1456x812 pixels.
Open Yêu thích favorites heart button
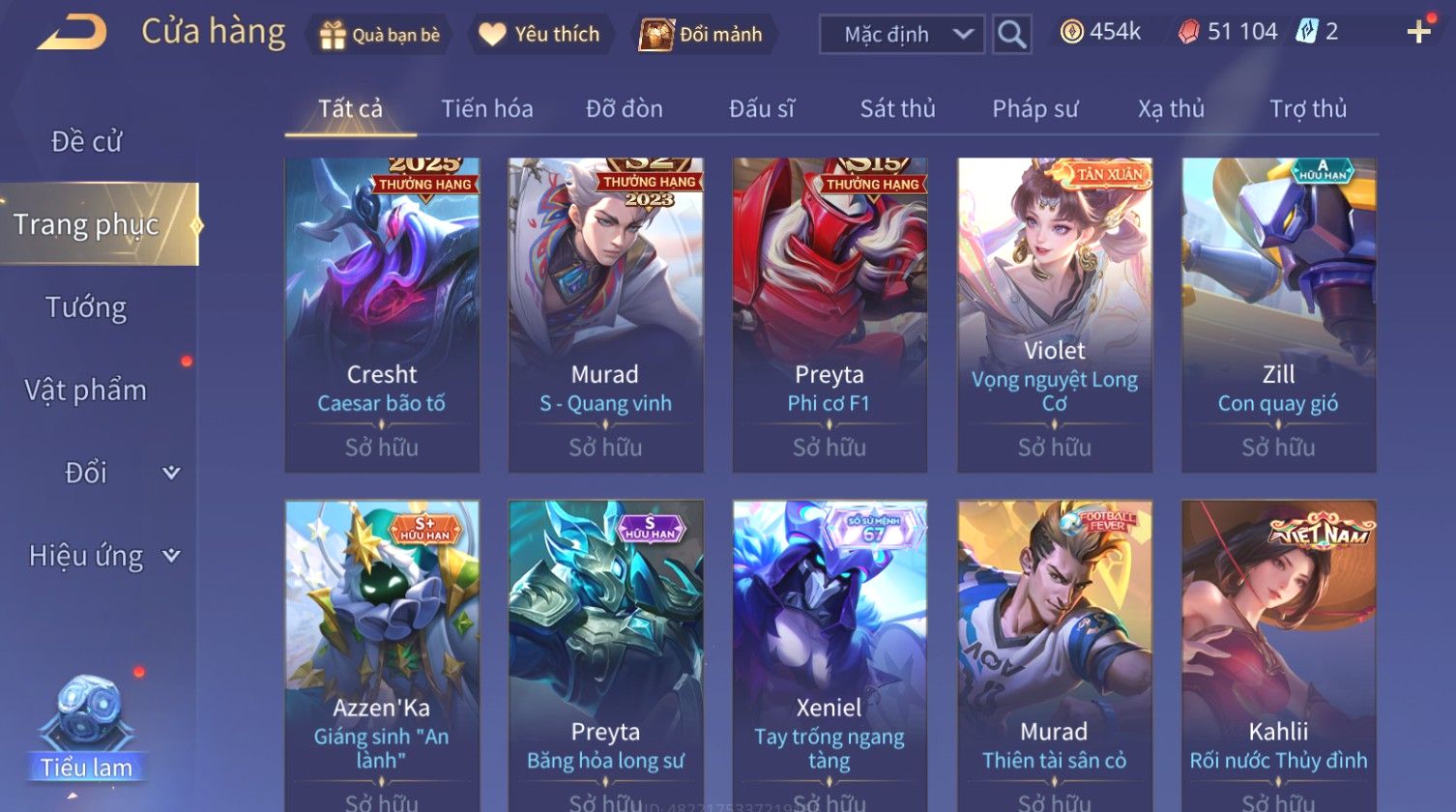541,35
